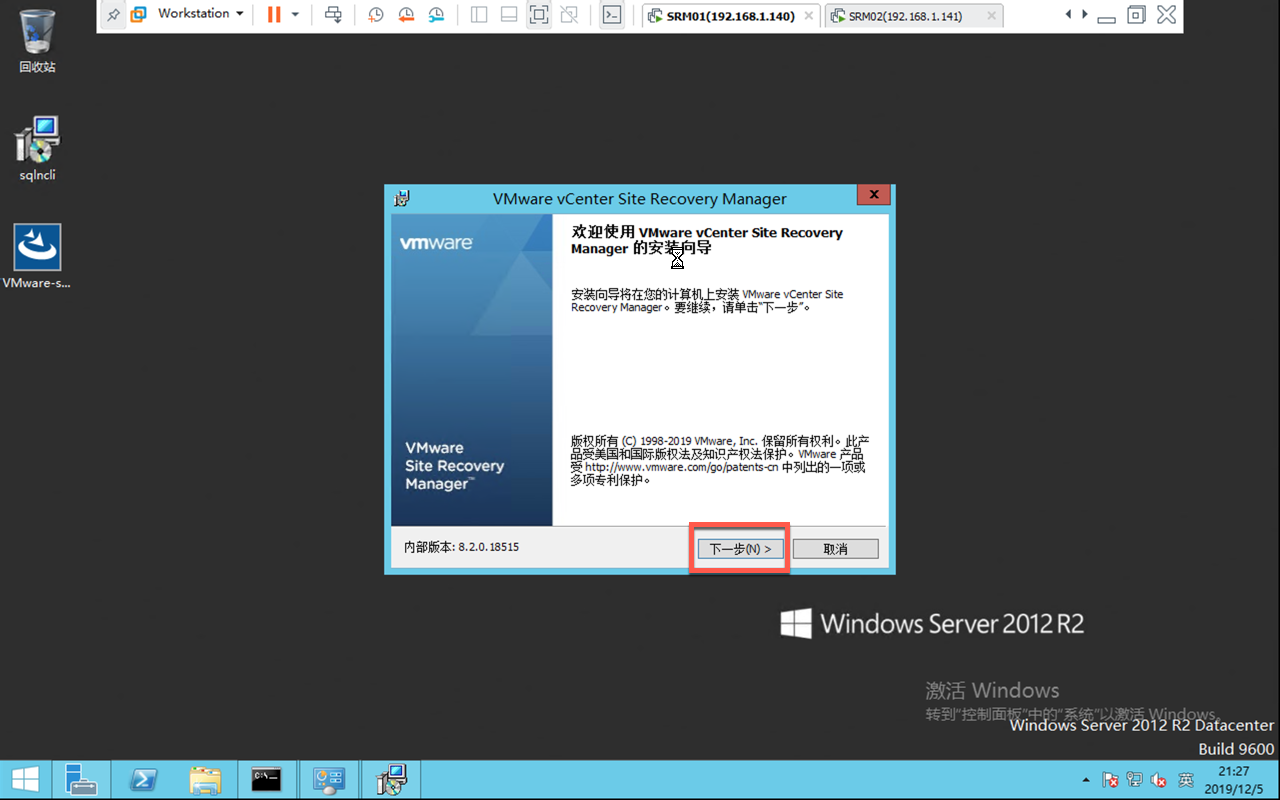1280x800 pixels.
Task: Toggle full screen mode
Action: (x=539, y=15)
